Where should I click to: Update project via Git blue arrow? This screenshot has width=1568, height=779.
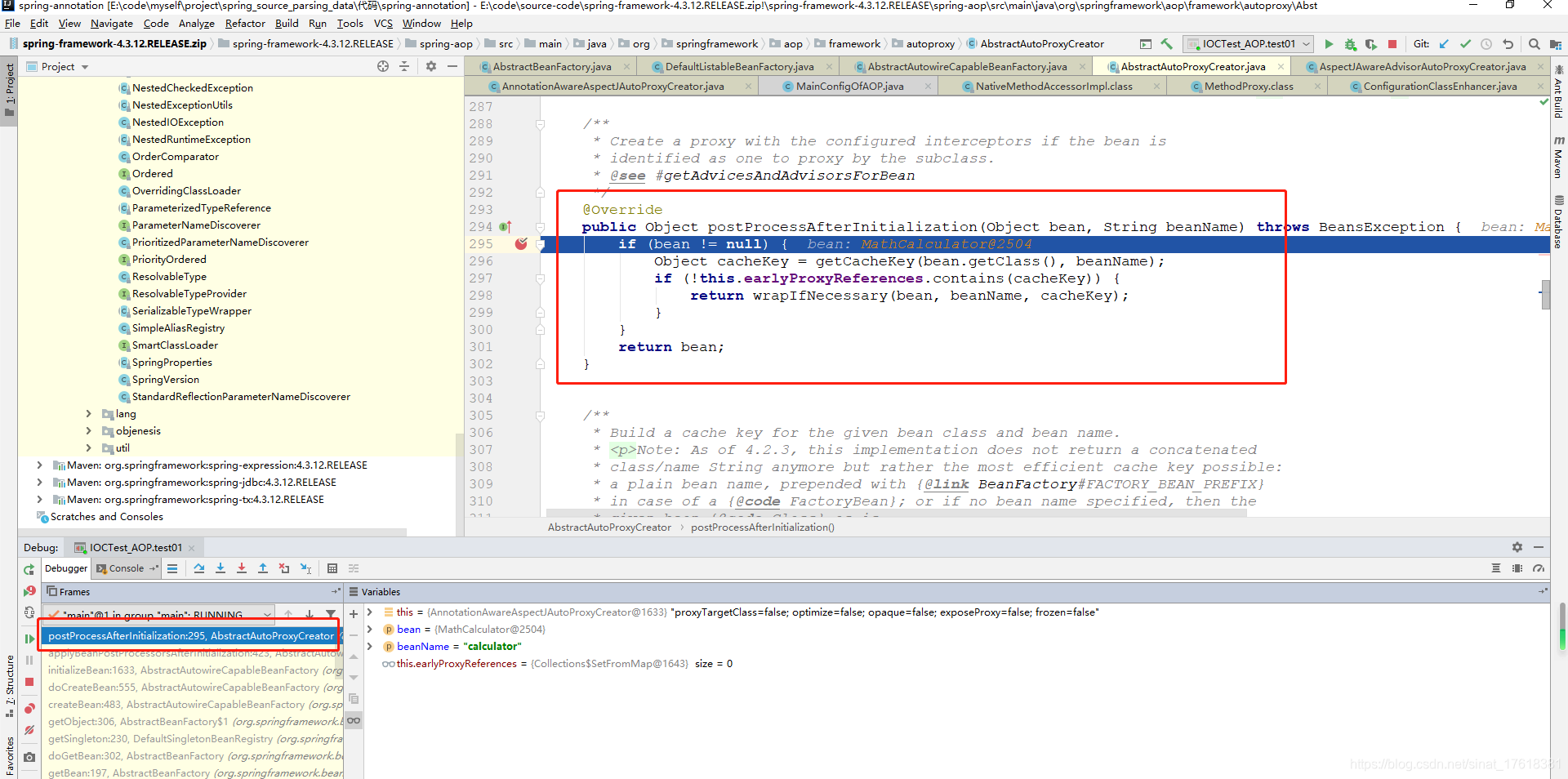tap(1444, 44)
